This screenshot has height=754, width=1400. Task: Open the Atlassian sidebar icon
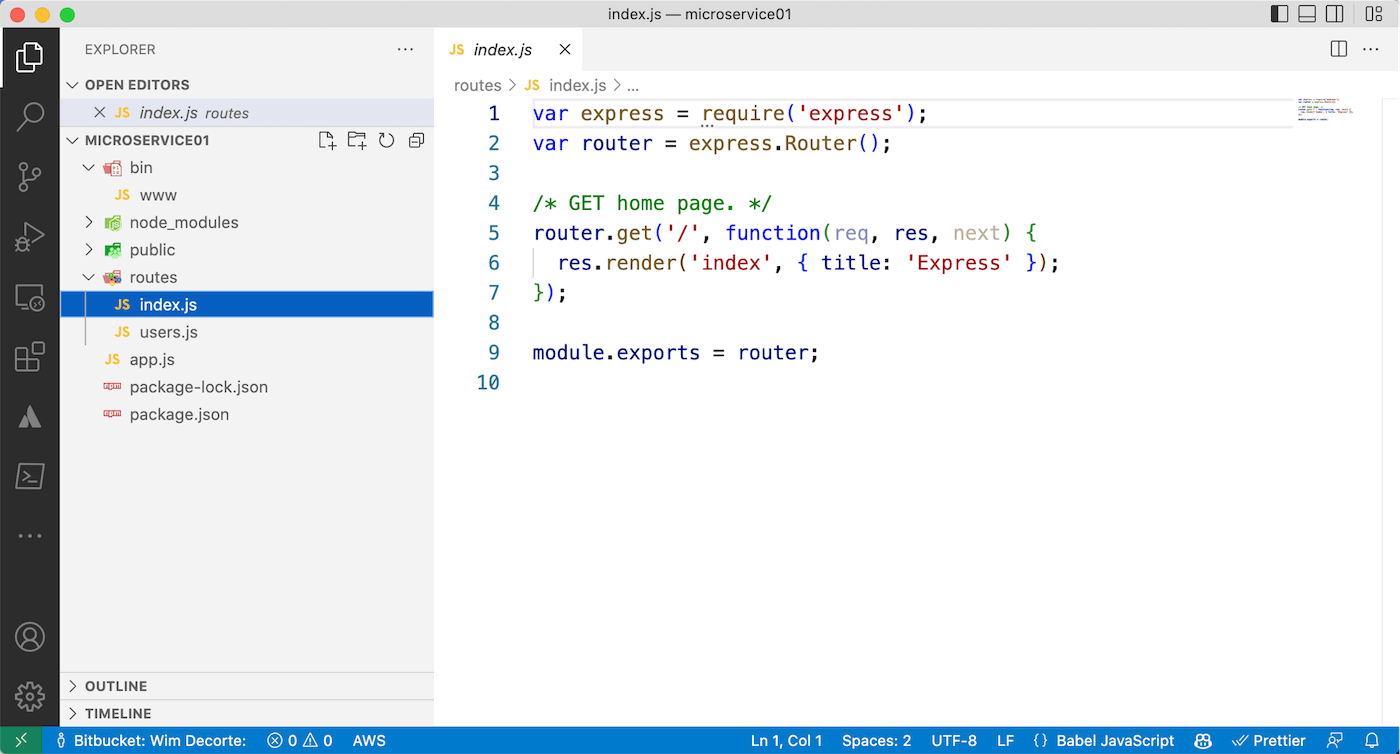30,417
